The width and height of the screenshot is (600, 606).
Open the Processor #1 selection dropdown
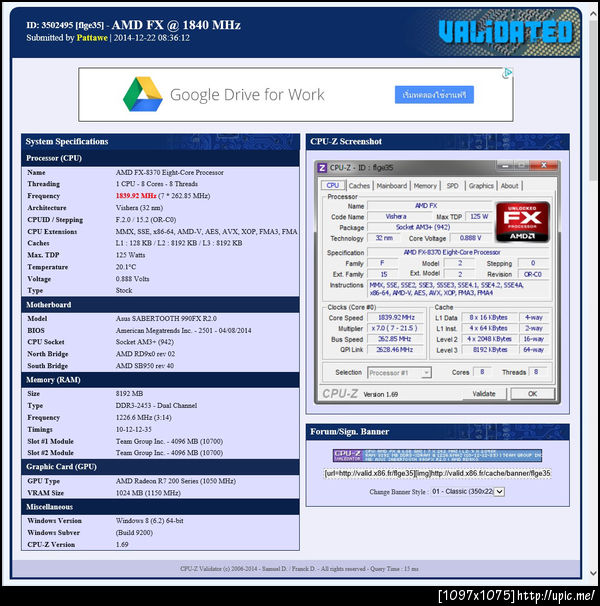point(399,373)
